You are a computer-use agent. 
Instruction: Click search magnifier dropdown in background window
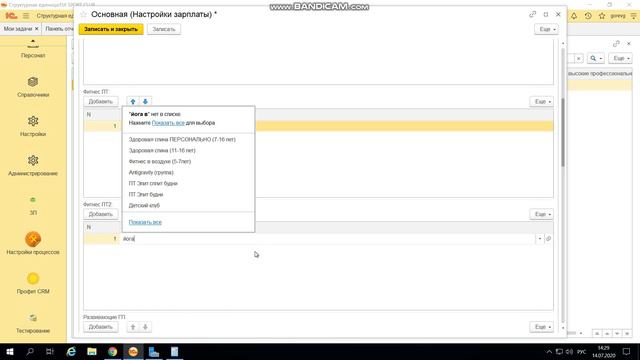pos(596,58)
